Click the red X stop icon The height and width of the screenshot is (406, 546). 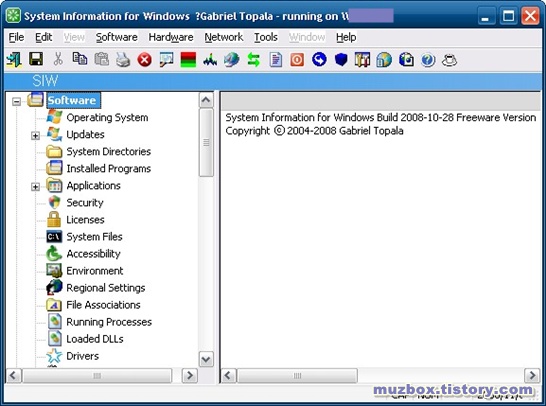click(145, 60)
